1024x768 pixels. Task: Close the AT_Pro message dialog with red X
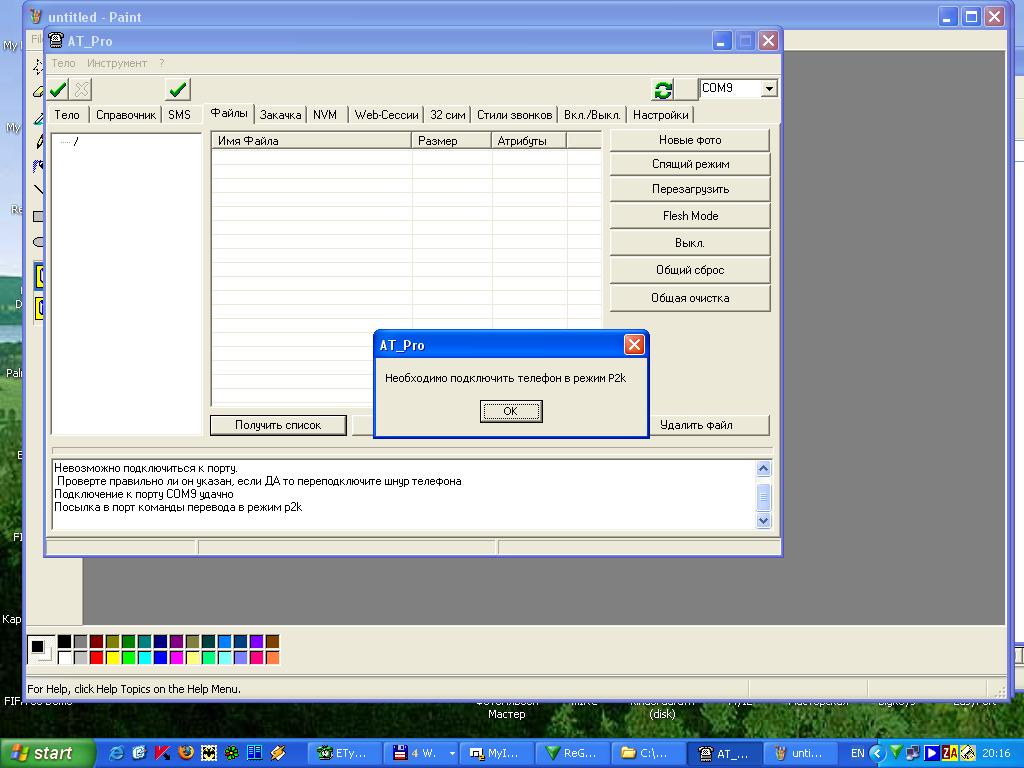pyautogui.click(x=633, y=344)
